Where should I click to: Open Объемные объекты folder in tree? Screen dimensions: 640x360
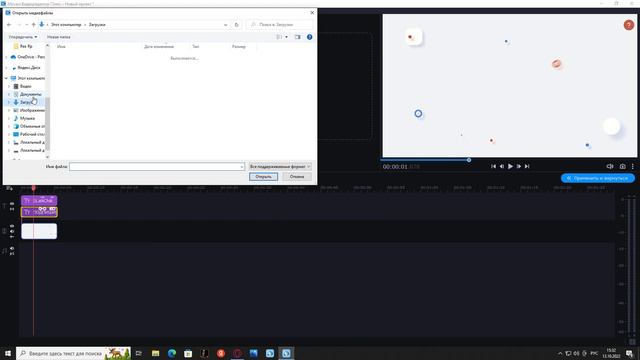[x=32, y=127]
